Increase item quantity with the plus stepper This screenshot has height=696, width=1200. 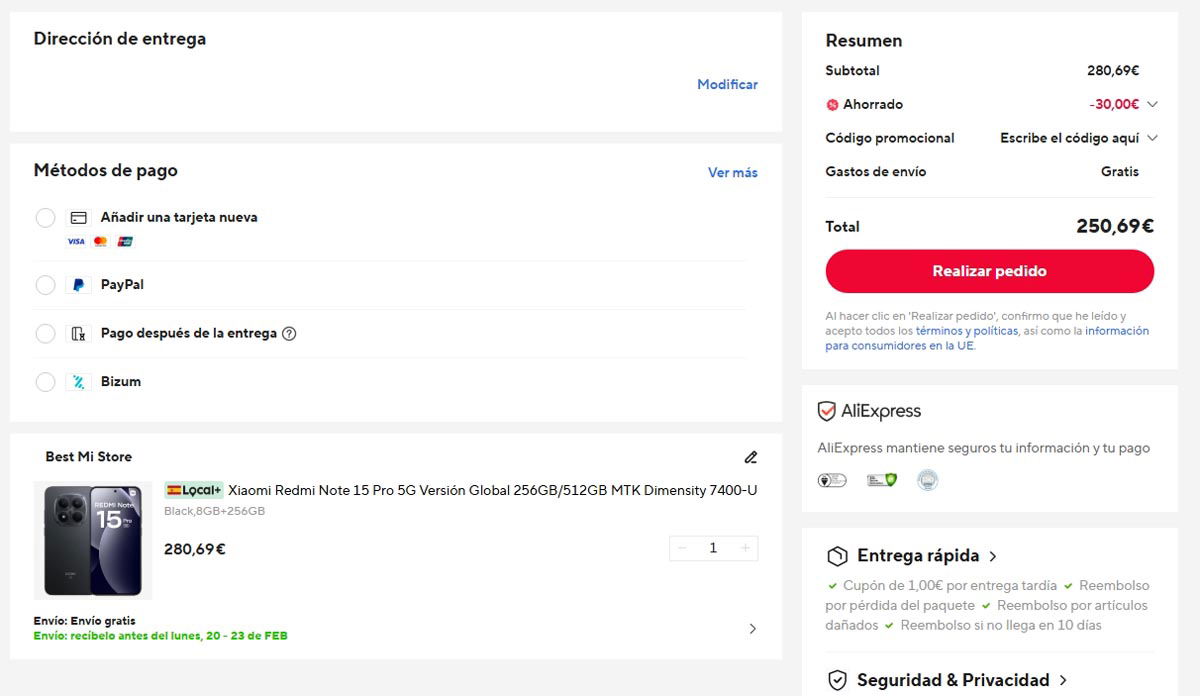click(x=745, y=547)
